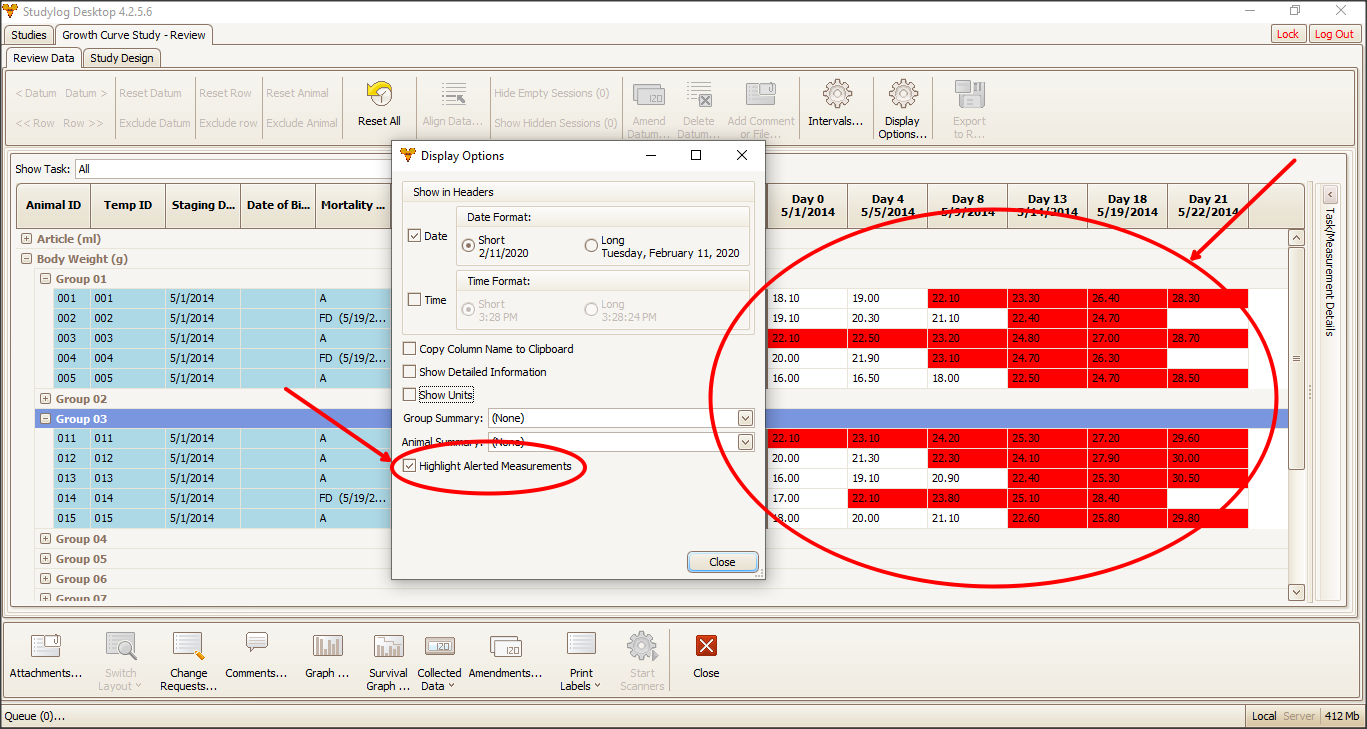Image resolution: width=1367 pixels, height=729 pixels.
Task: Open Display Options from toolbar
Action: point(903,110)
